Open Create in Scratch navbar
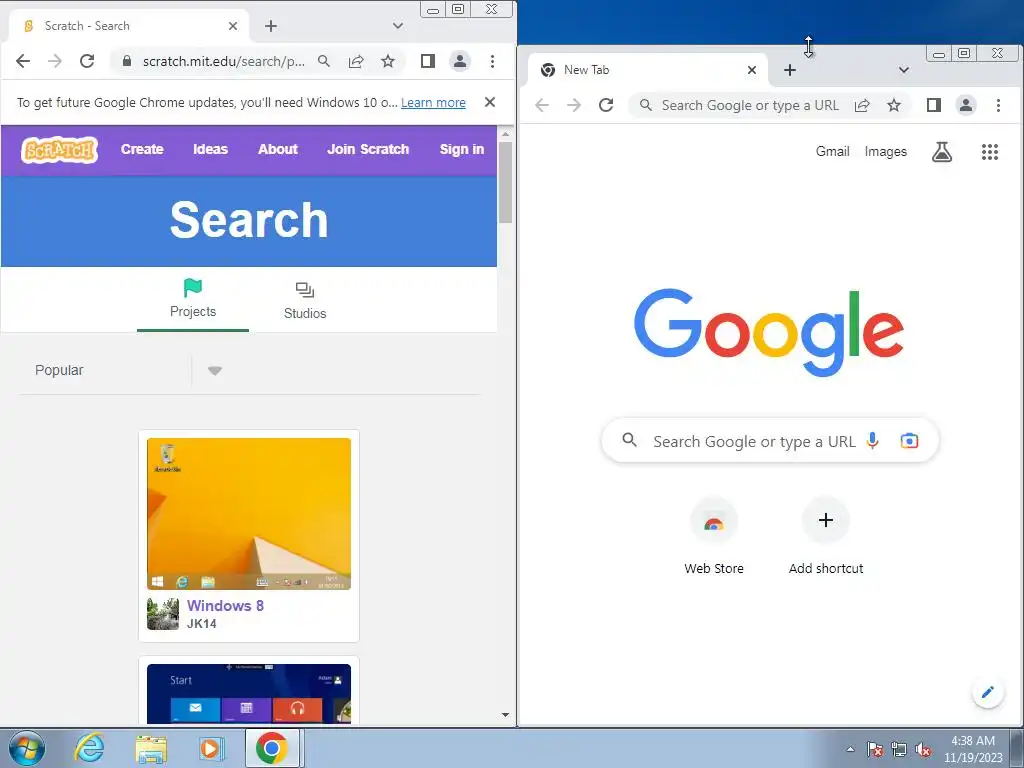 pyautogui.click(x=142, y=150)
